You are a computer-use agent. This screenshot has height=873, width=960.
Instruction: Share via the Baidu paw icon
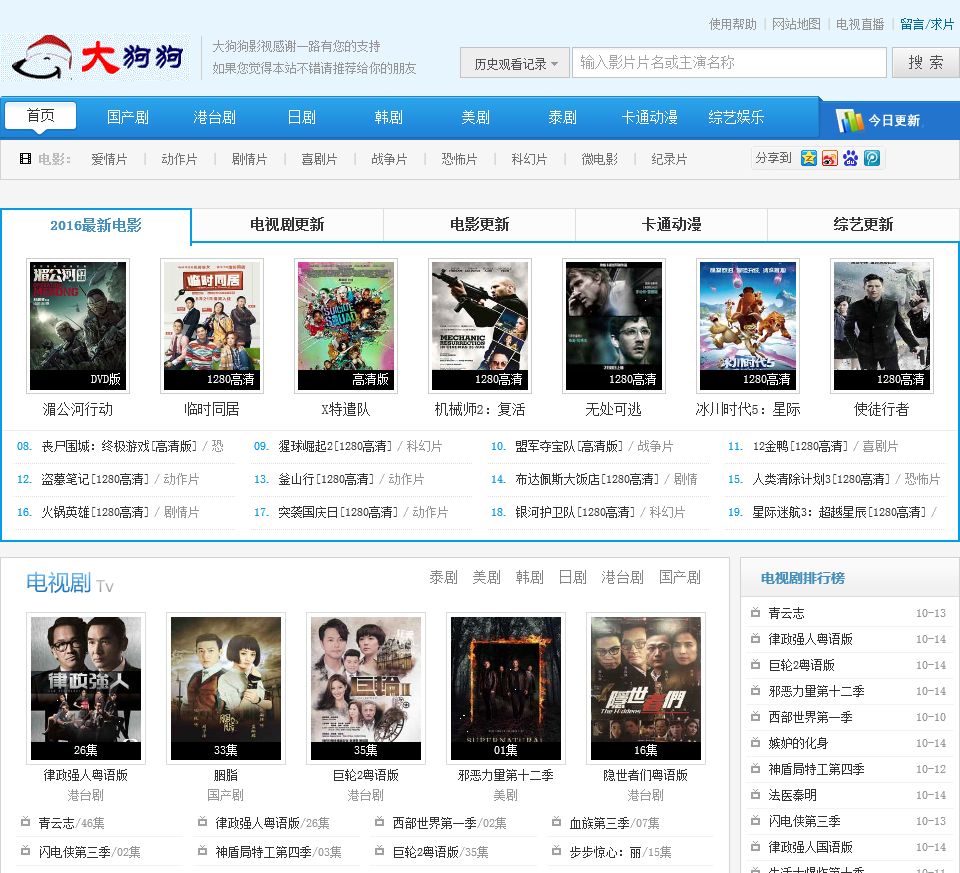[x=850, y=159]
